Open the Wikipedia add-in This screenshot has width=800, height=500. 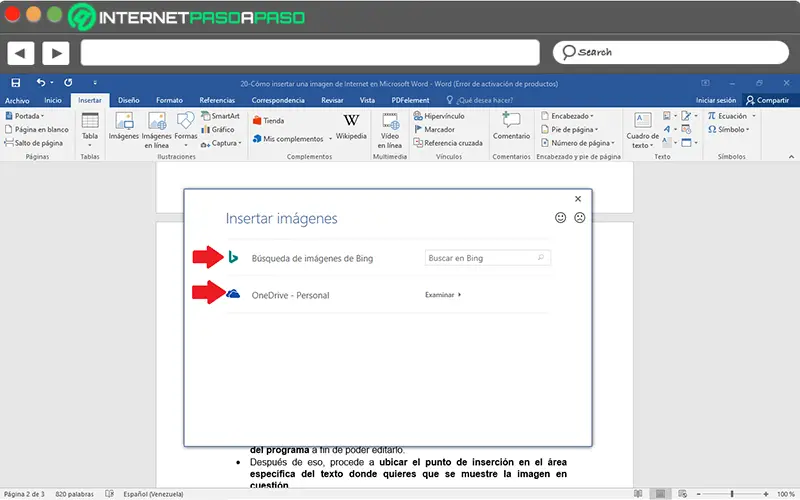click(x=351, y=127)
